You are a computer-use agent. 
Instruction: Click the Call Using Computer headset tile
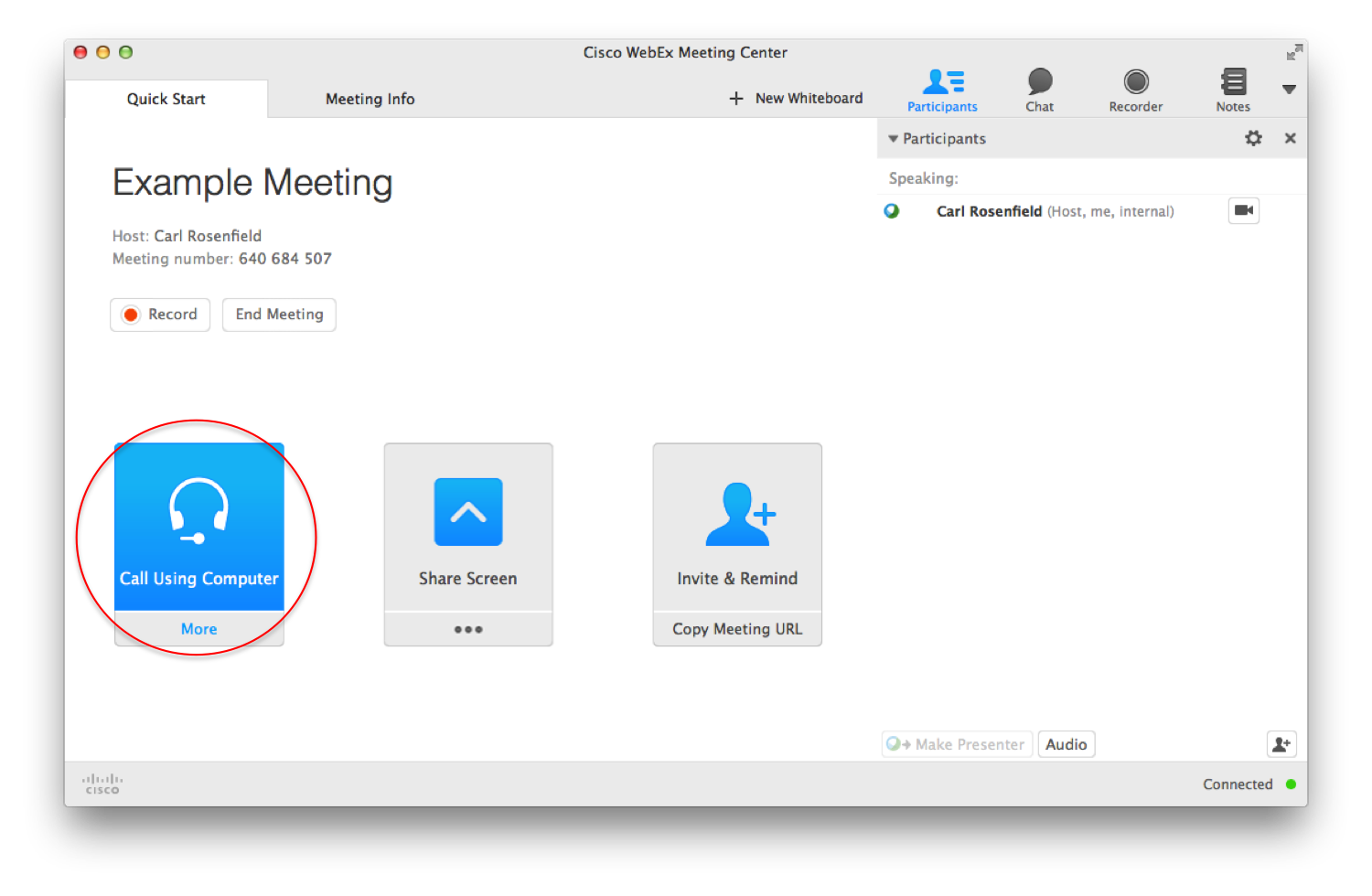(x=199, y=527)
